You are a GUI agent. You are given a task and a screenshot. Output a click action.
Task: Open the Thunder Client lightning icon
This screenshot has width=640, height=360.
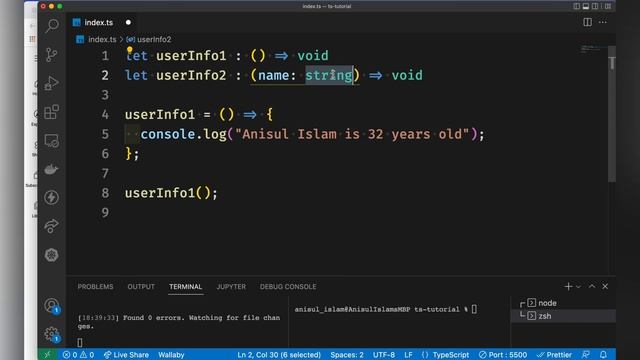pyautogui.click(x=52, y=197)
